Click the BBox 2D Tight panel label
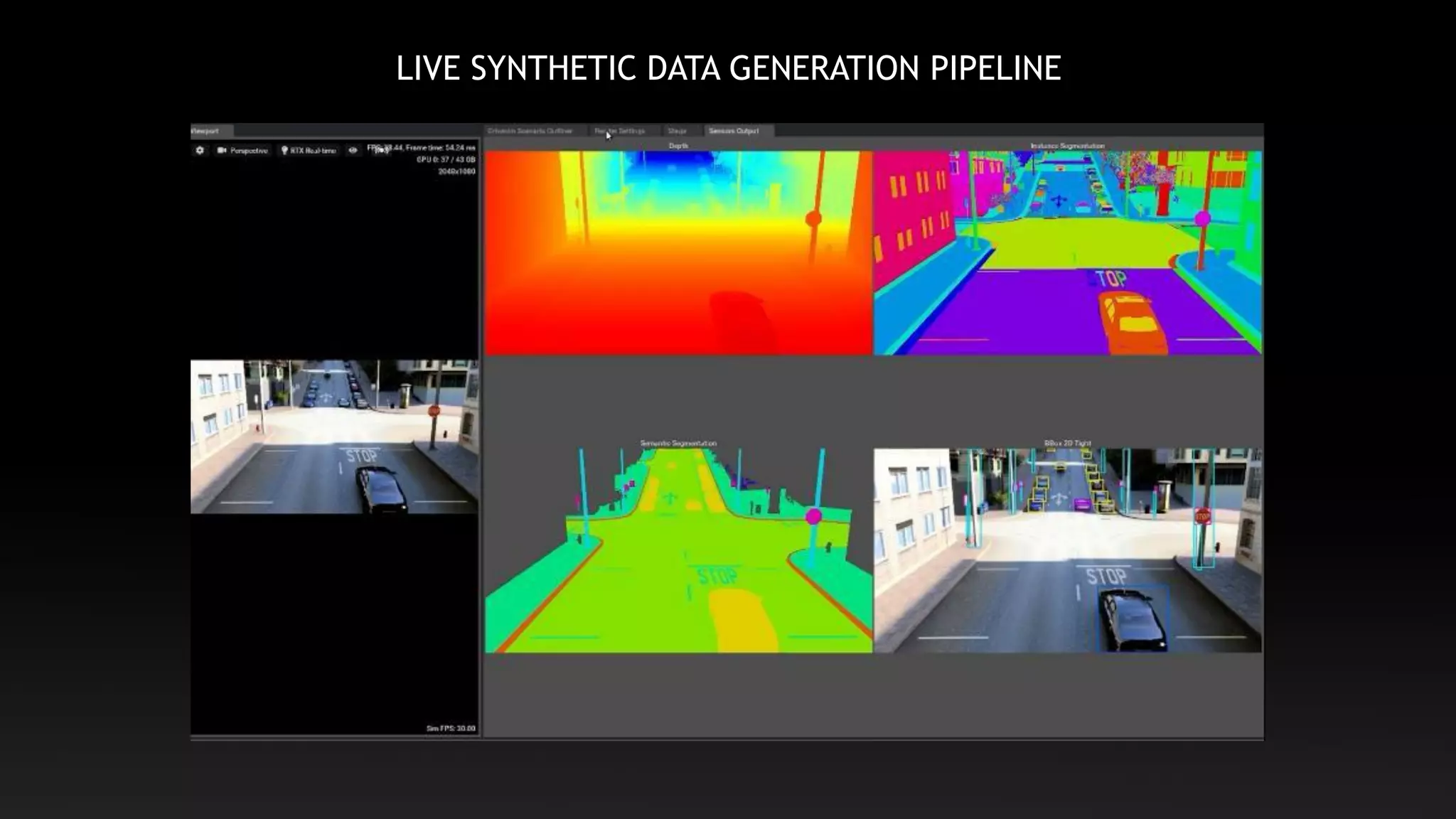The image size is (1456, 819). (1067, 444)
